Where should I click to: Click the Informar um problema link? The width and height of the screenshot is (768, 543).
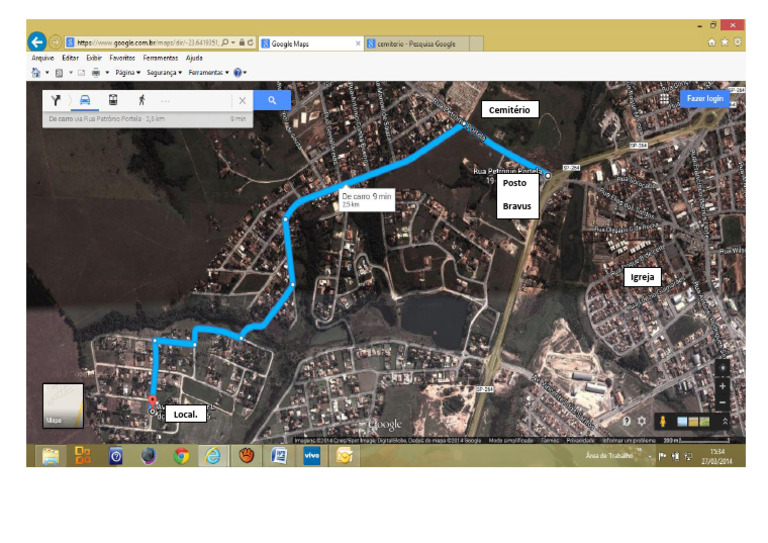pos(629,440)
